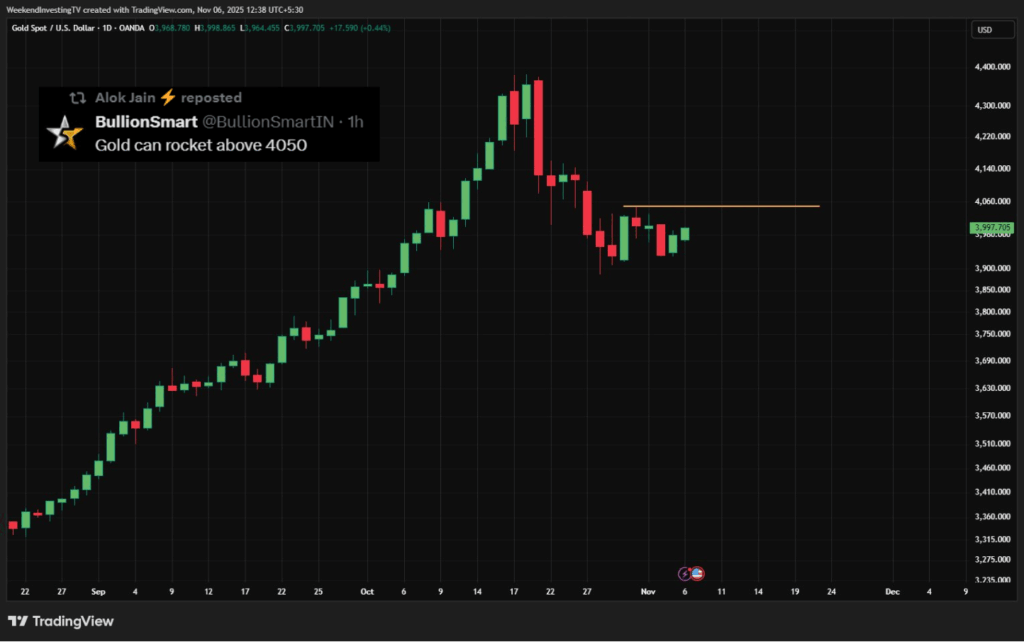Screen dimensions: 1024x642
Task: Click the Oct label on the time axis
Action: [367, 591]
